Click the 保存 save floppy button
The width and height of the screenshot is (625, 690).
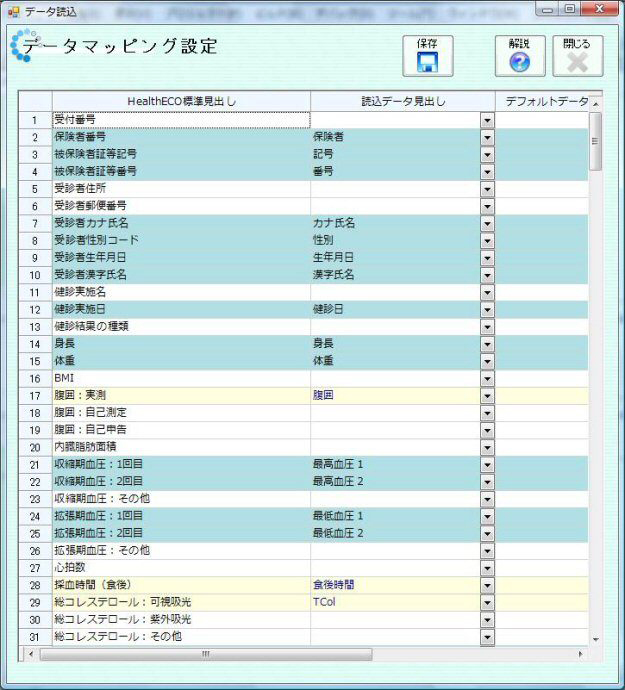point(428,56)
